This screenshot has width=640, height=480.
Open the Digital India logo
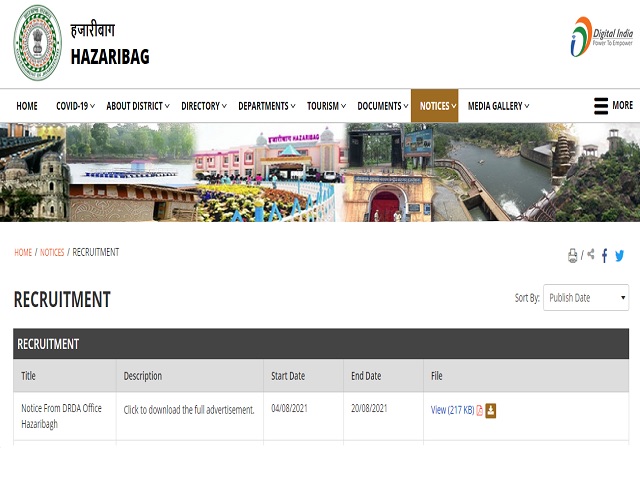(x=601, y=37)
